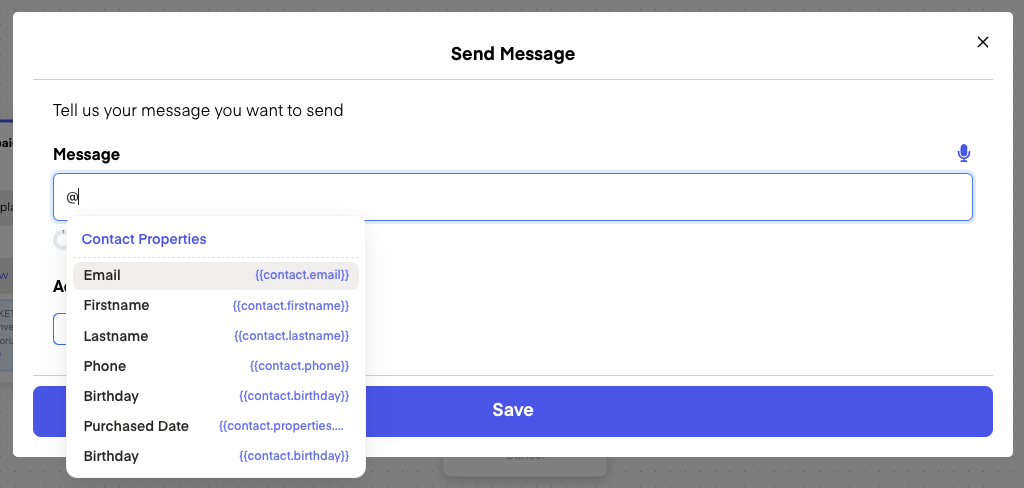The image size is (1024, 488).
Task: Click the {{contact.email}} variable token
Action: click(x=302, y=275)
